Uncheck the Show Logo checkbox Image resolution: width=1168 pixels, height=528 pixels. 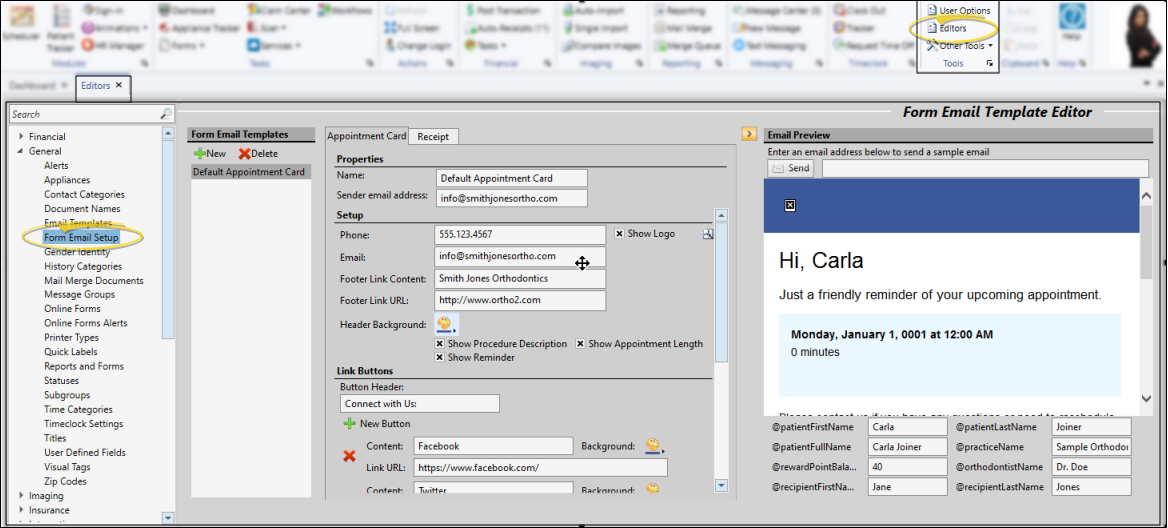[619, 234]
